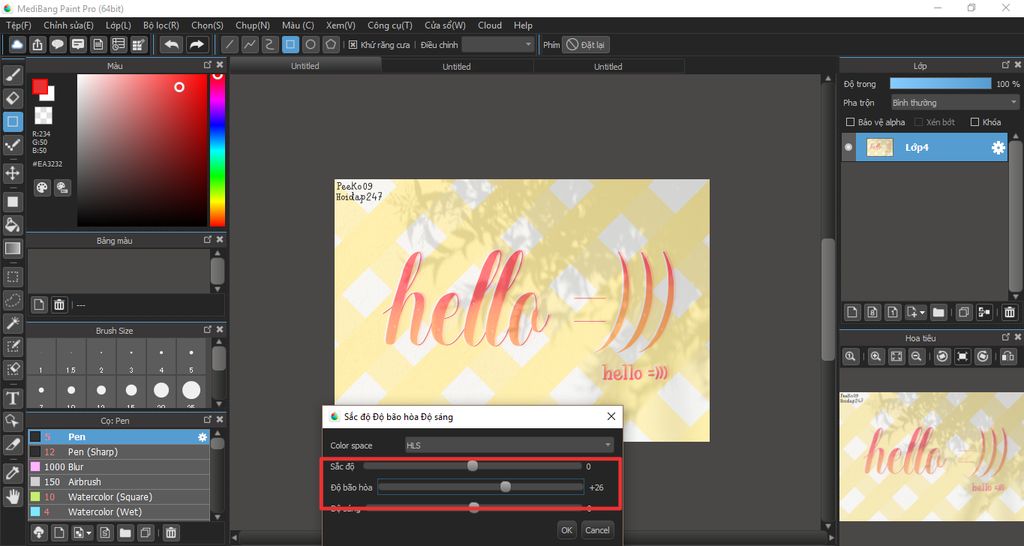Open the cloud icon in top toolbar
The width and height of the screenshot is (1024, 546).
[17, 44]
